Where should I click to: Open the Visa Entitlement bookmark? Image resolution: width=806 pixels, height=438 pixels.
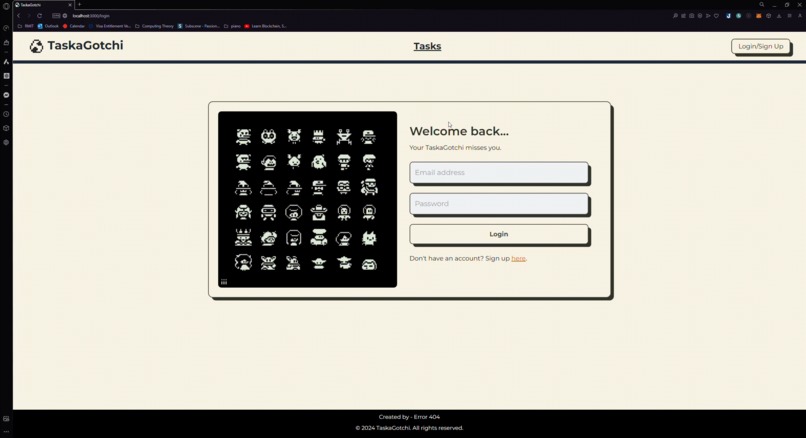coord(110,26)
